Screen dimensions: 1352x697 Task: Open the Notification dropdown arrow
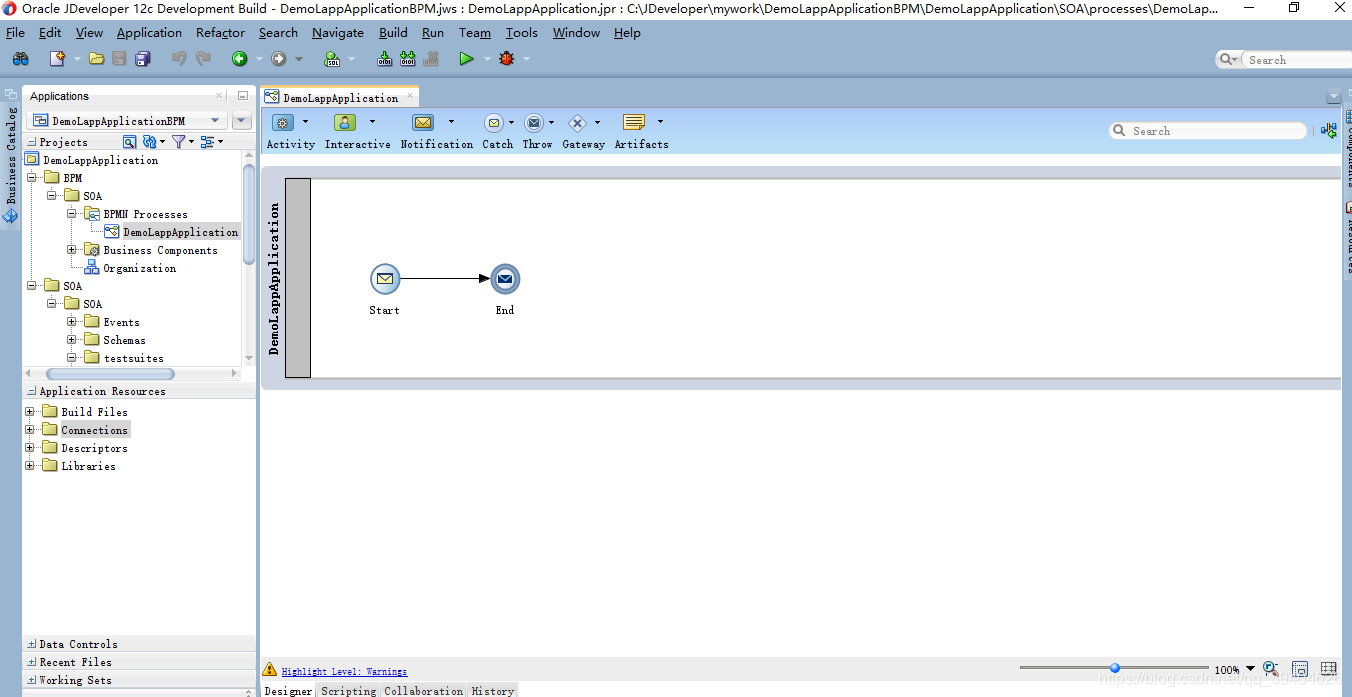[451, 122]
